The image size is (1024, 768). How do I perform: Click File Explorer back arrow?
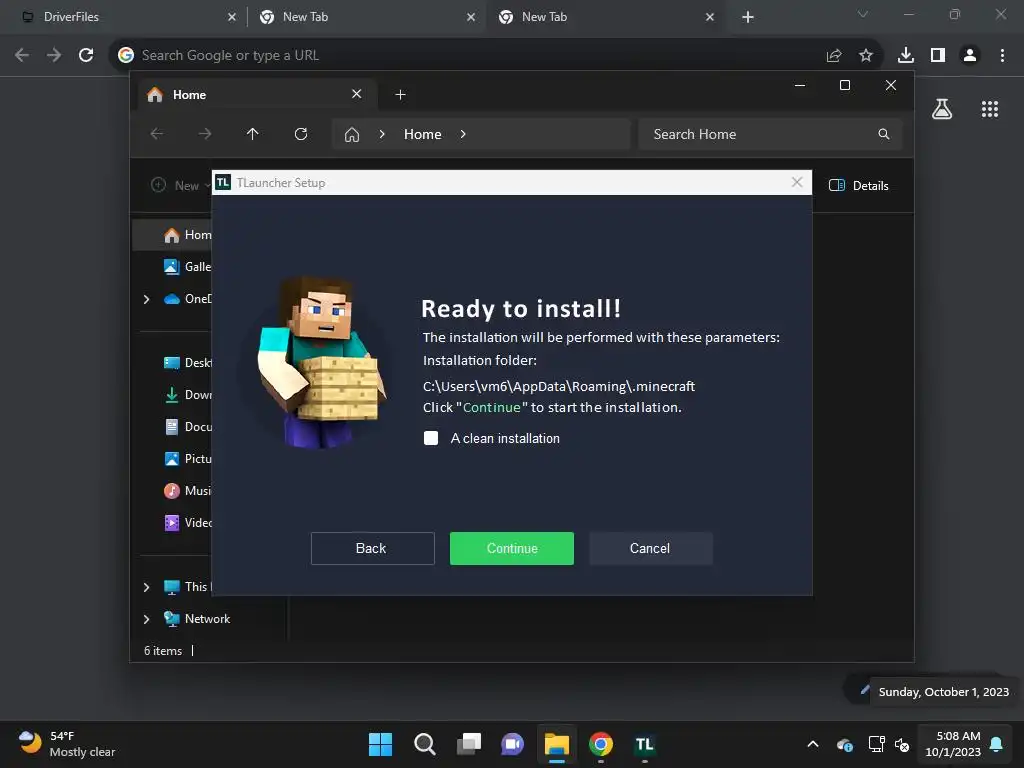point(157,134)
